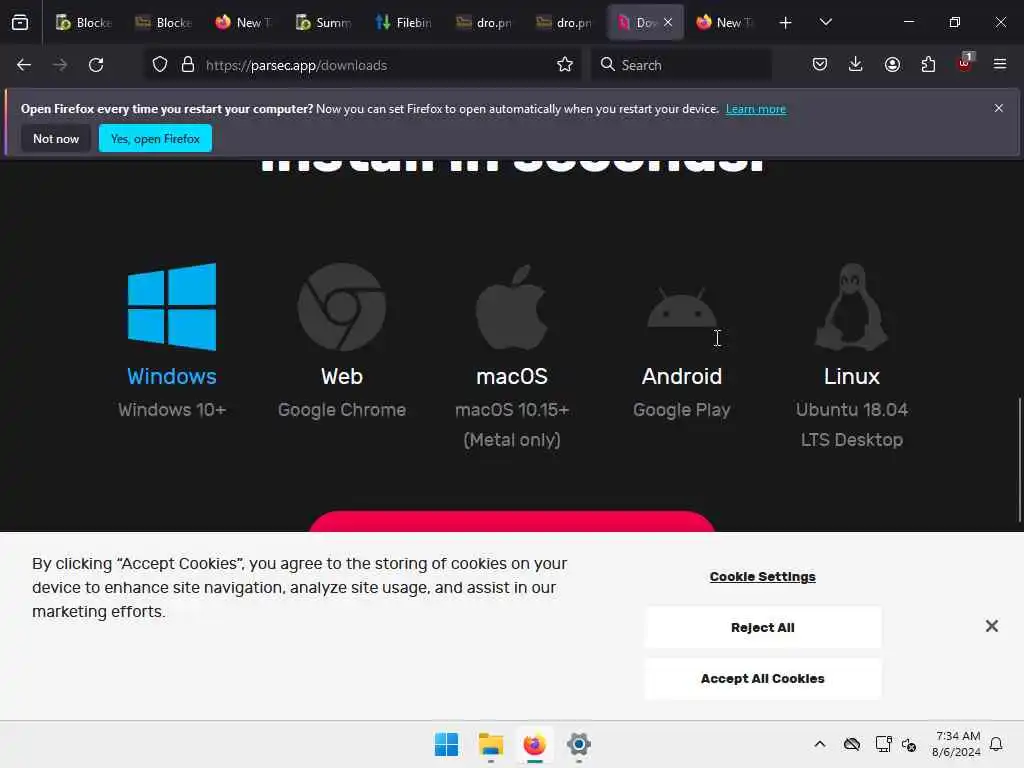
Task: Click the Not now button
Action: (56, 138)
